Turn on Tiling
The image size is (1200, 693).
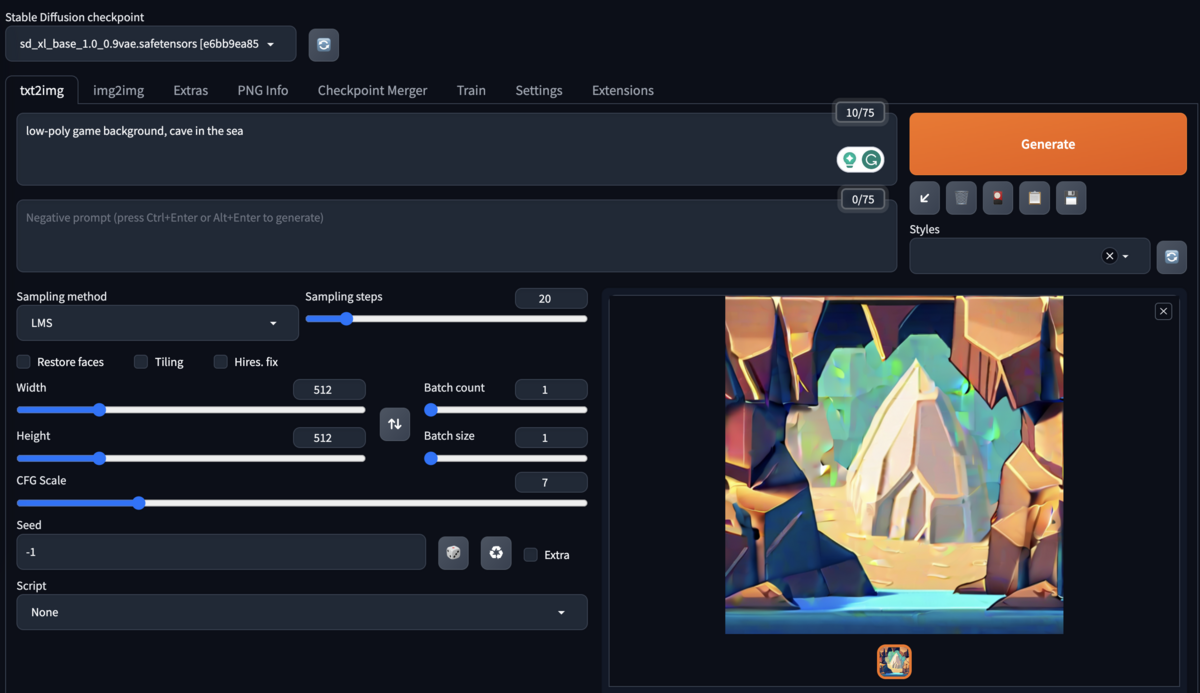[x=140, y=362]
